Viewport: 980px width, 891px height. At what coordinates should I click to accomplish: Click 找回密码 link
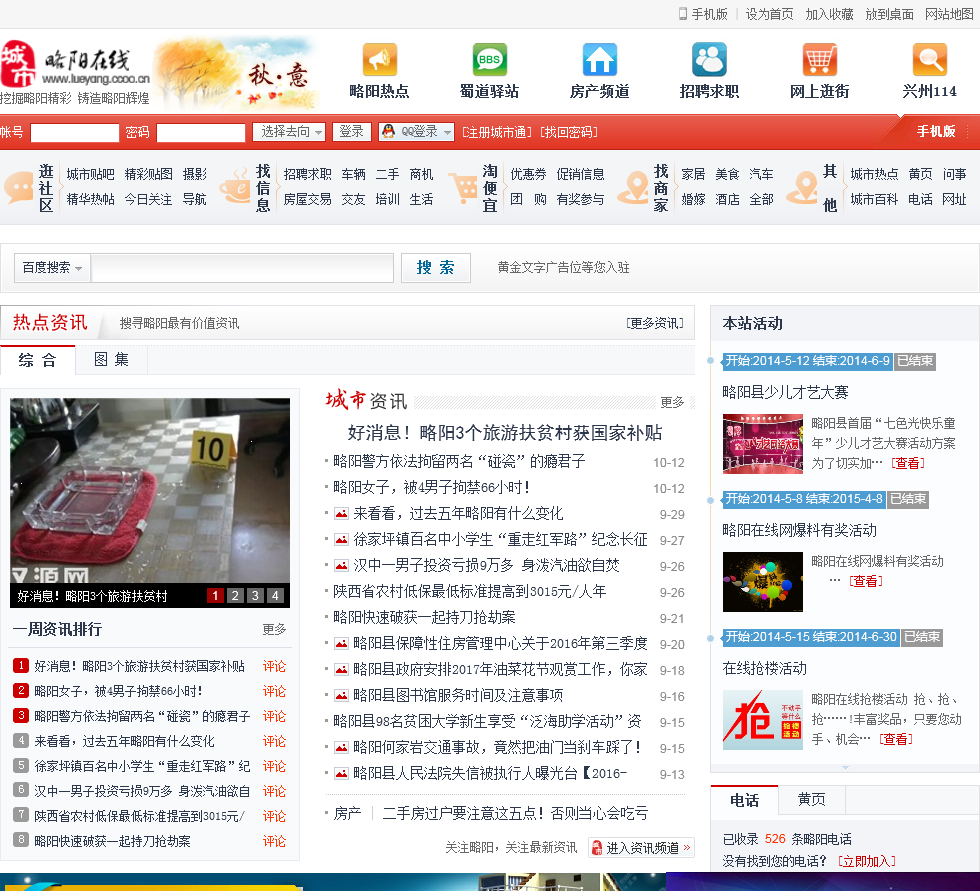pyautogui.click(x=569, y=132)
